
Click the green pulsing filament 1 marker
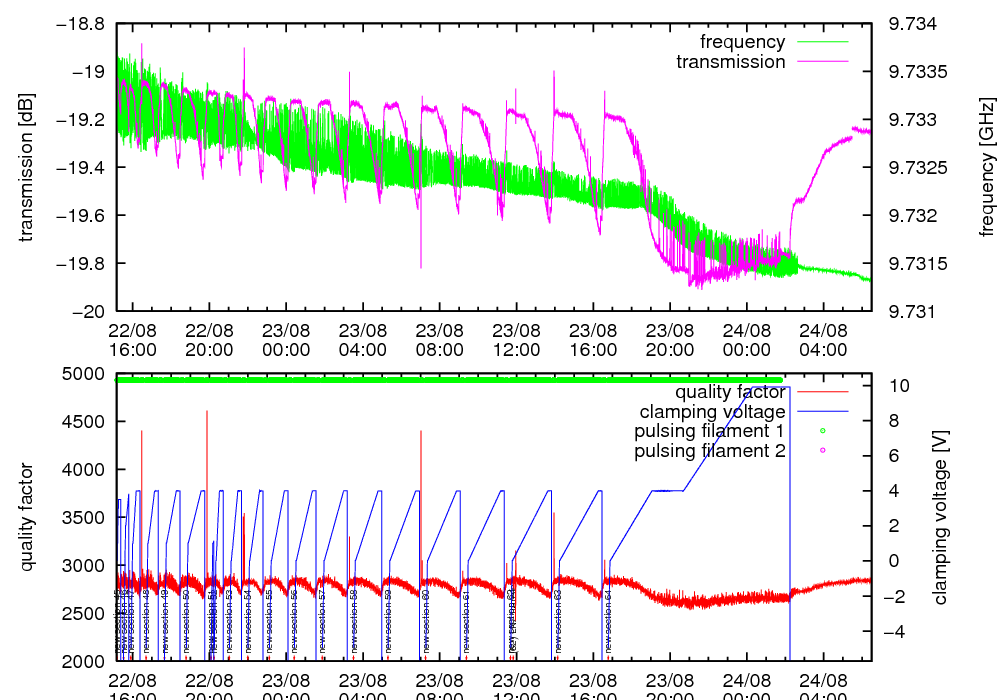coord(821,431)
